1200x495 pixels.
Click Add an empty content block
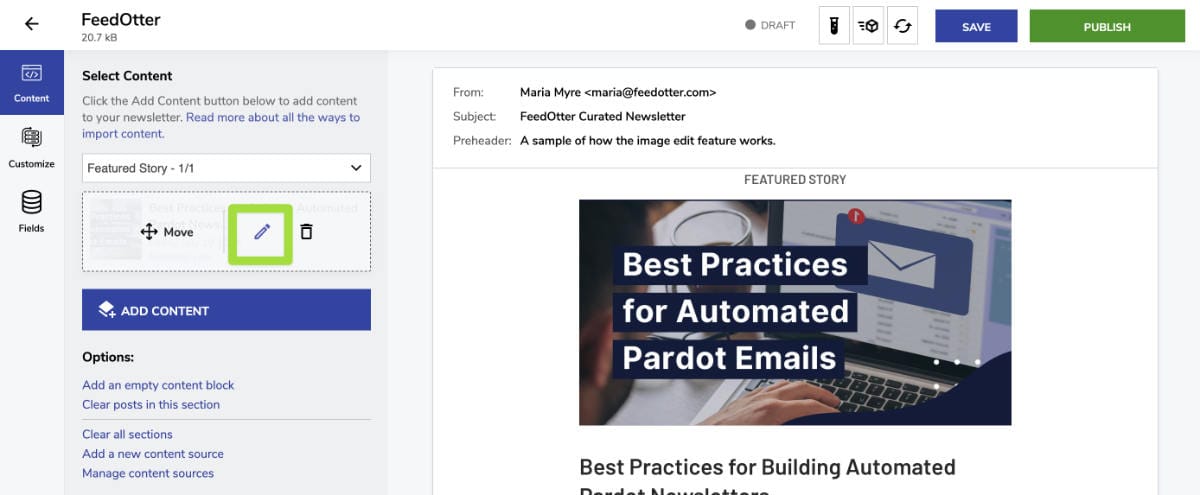tap(158, 385)
